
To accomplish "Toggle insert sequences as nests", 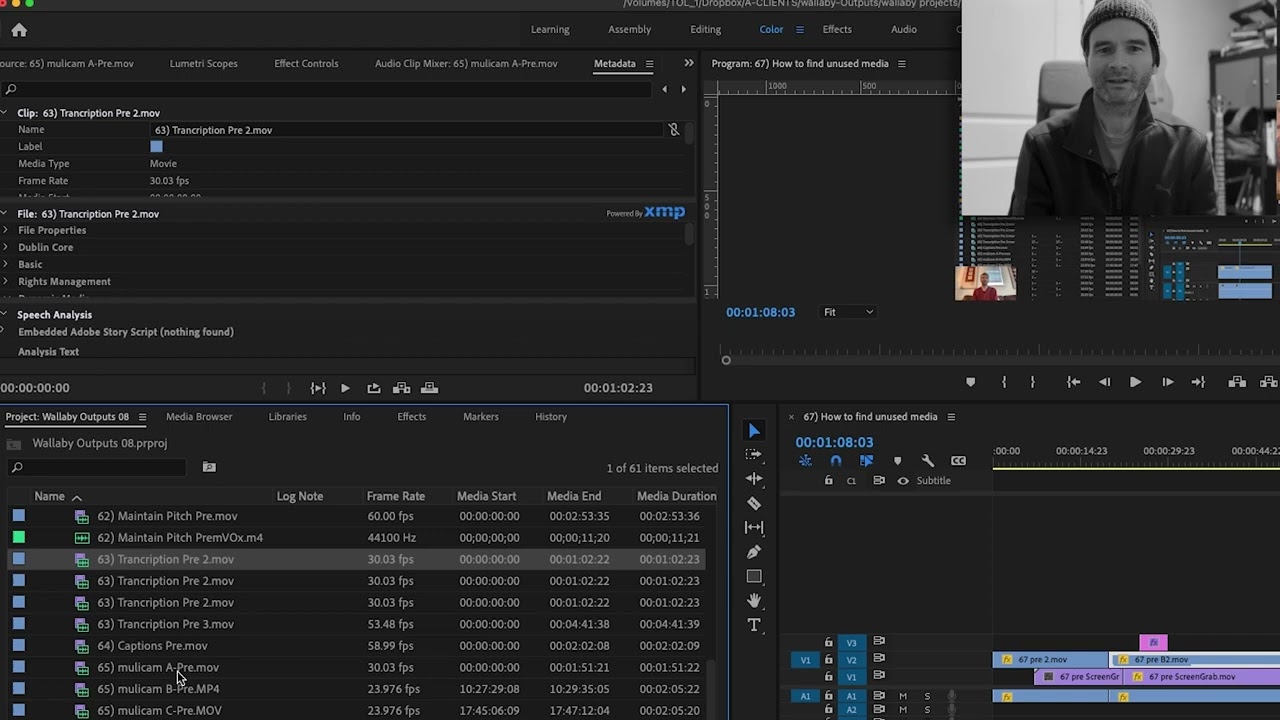I will click(x=805, y=461).
